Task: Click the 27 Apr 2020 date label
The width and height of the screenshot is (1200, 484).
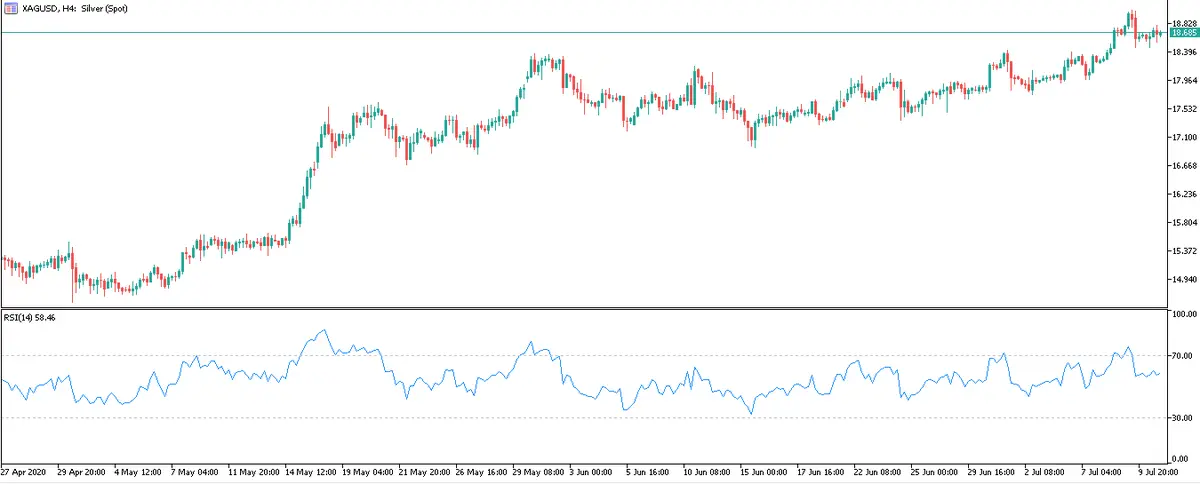Action: [x=26, y=470]
